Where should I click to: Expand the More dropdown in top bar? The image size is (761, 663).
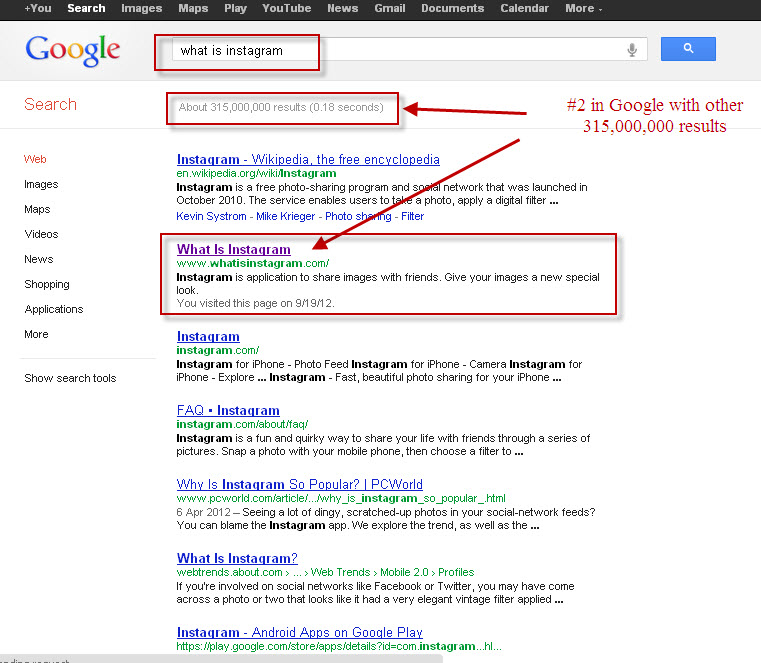coord(583,8)
